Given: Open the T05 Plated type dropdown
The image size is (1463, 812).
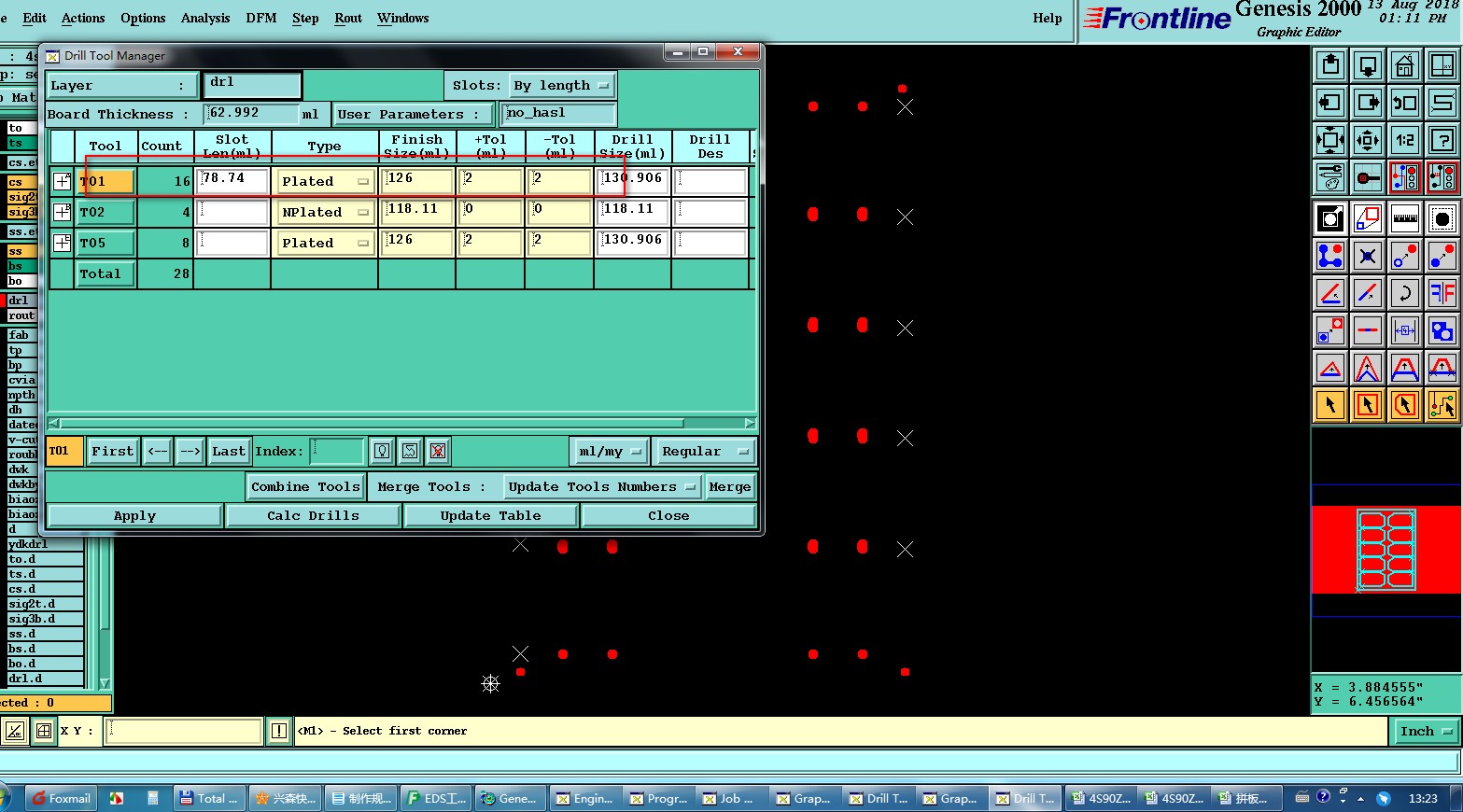Looking at the screenshot, I should point(325,244).
